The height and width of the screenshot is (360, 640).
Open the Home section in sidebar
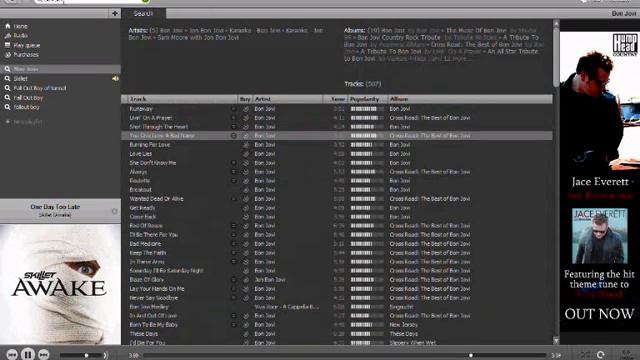(20, 26)
